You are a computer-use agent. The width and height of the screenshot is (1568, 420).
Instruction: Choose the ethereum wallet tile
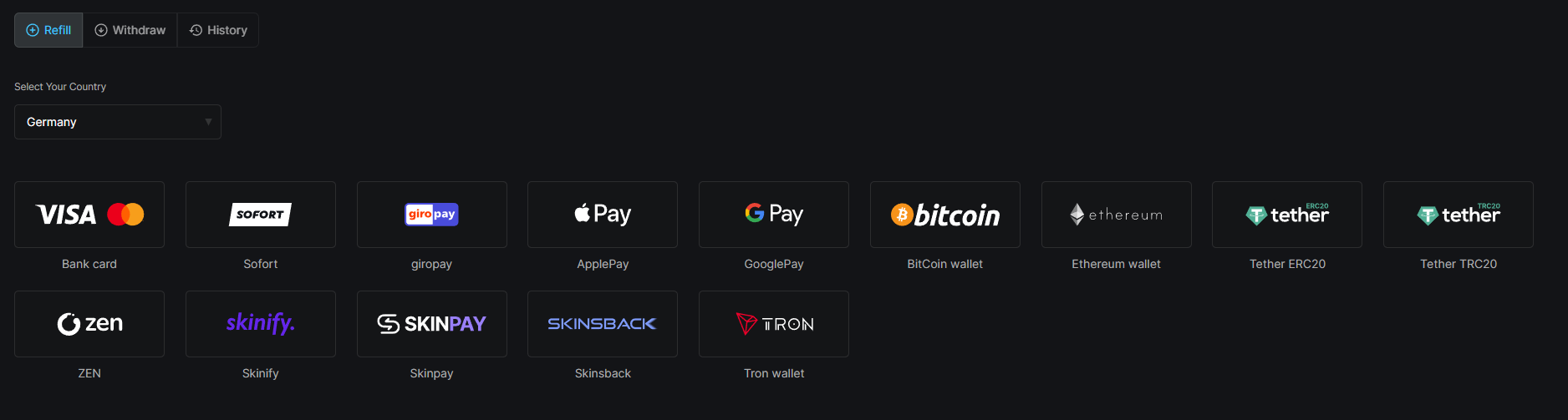point(1117,215)
